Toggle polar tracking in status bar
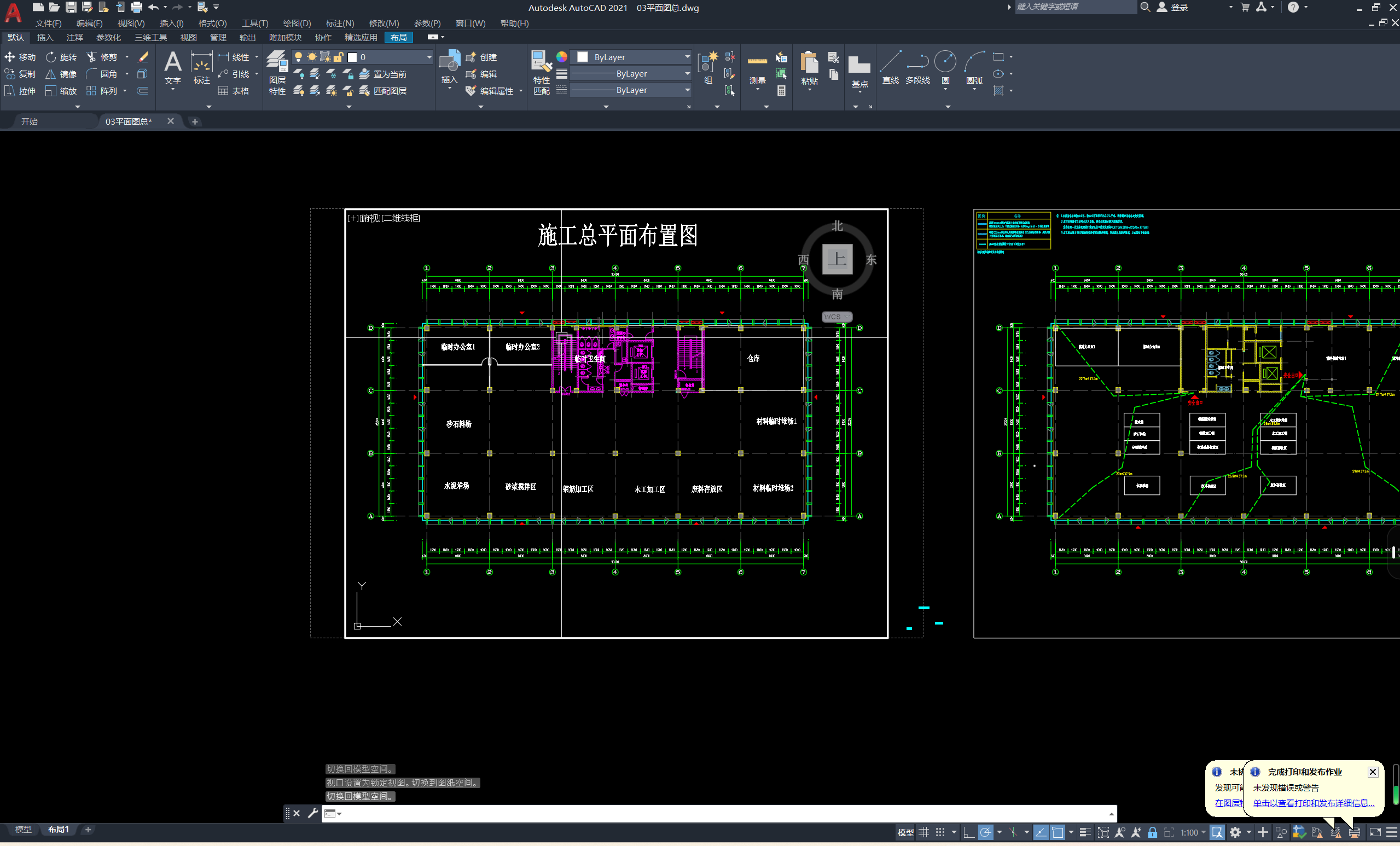The width and height of the screenshot is (1400, 846). point(985,832)
